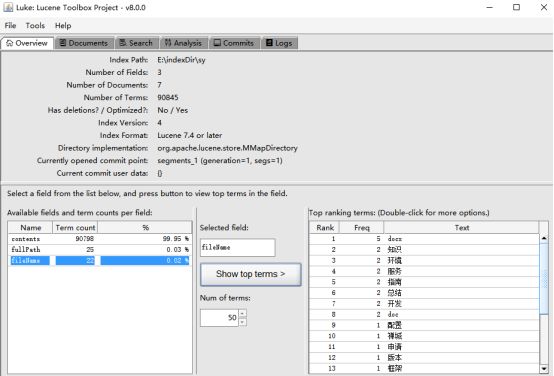Viewport: 554px width, 376px height.
Task: Click the % column header
Action: coord(145,228)
